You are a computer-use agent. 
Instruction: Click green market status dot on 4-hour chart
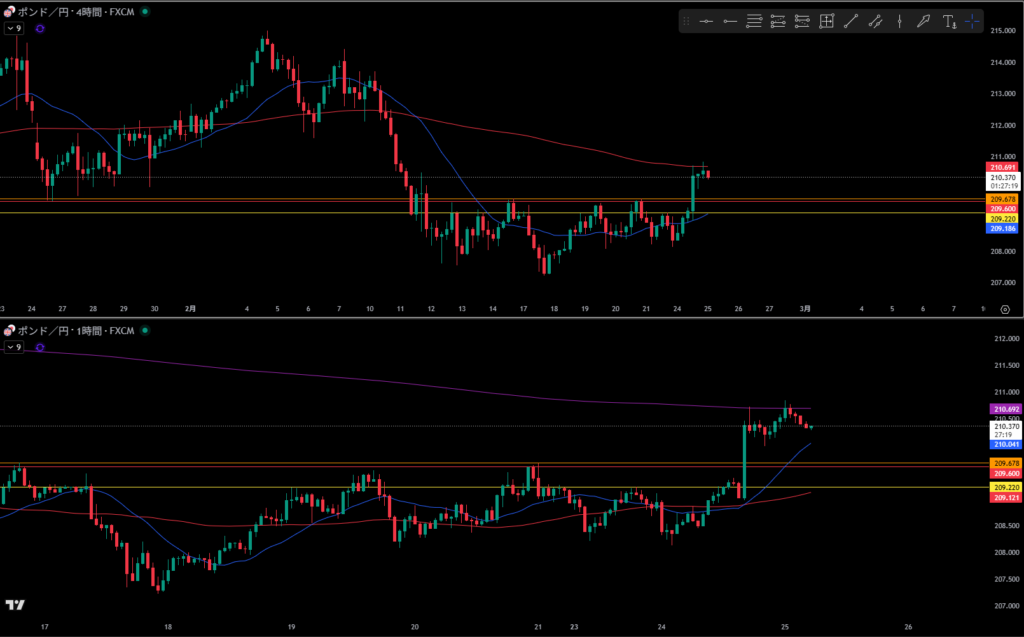[146, 11]
